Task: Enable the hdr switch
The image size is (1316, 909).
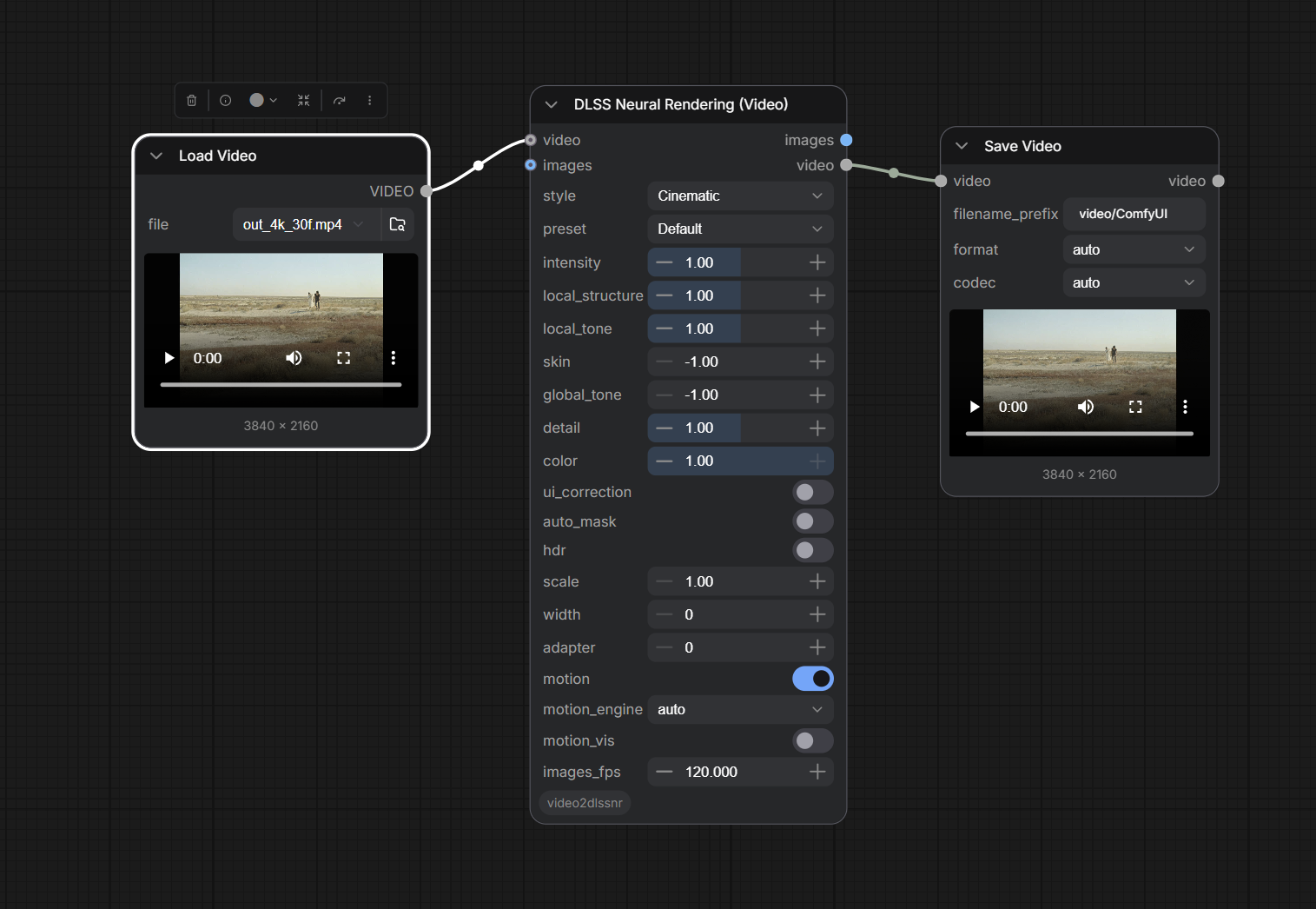Action: [x=812, y=550]
